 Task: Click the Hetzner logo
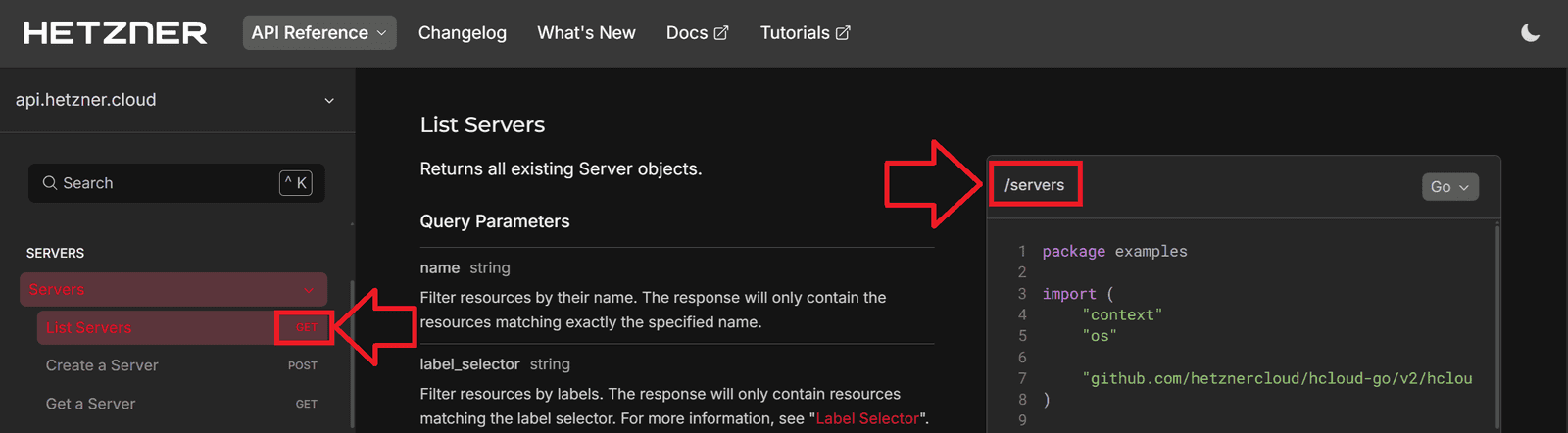coord(116,33)
